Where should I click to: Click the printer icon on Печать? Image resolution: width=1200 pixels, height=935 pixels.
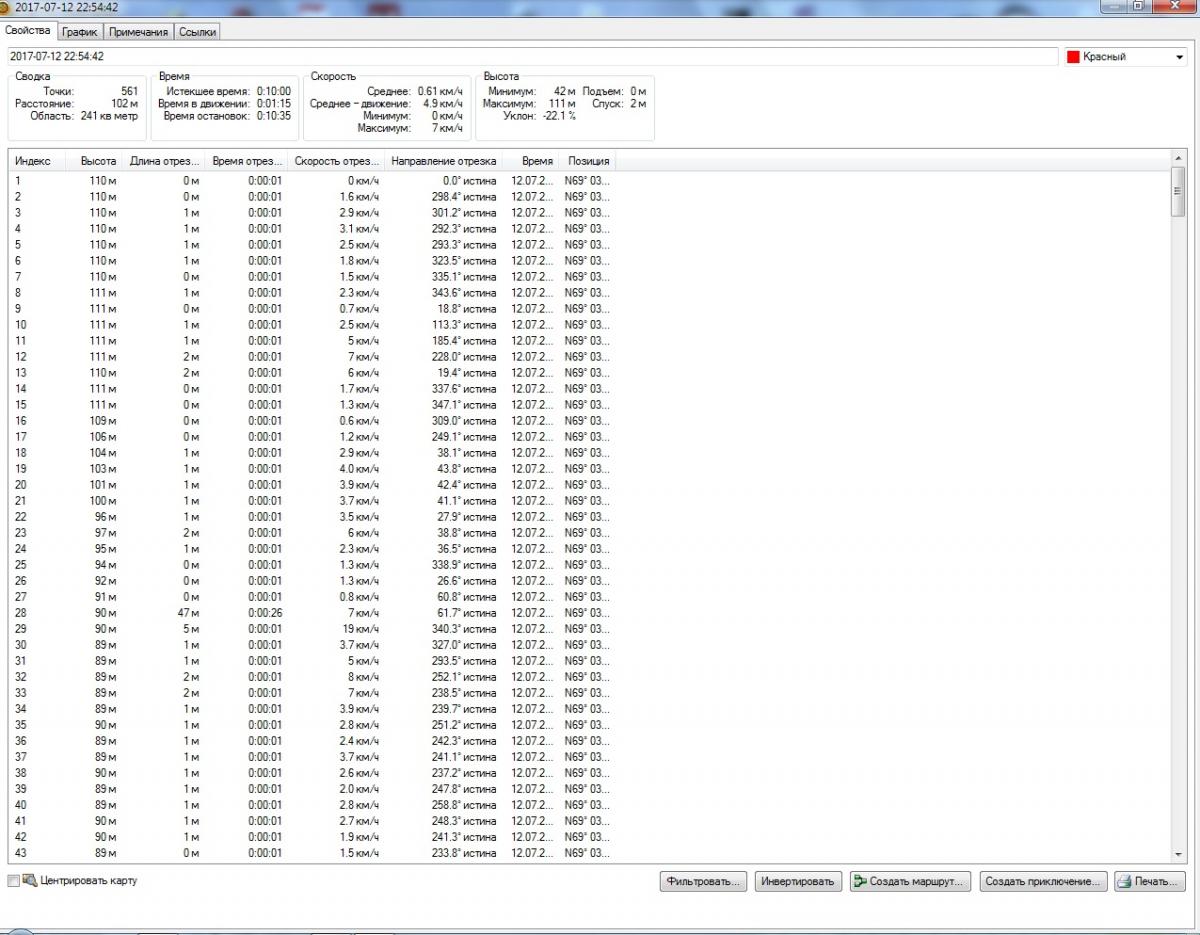(1124, 882)
